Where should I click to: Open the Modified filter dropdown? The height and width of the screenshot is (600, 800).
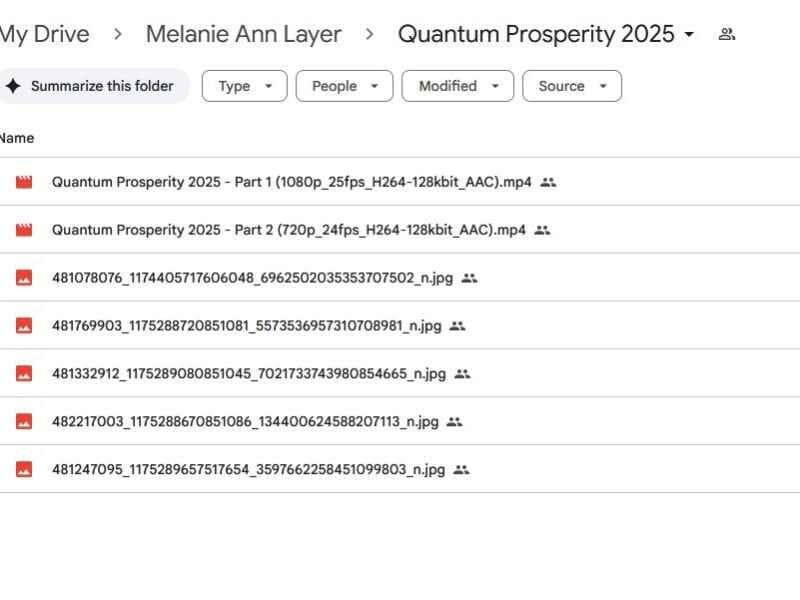click(x=457, y=86)
